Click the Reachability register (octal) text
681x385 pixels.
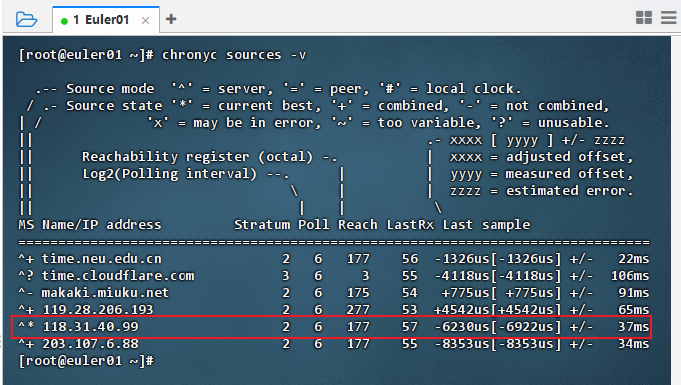coord(198,157)
